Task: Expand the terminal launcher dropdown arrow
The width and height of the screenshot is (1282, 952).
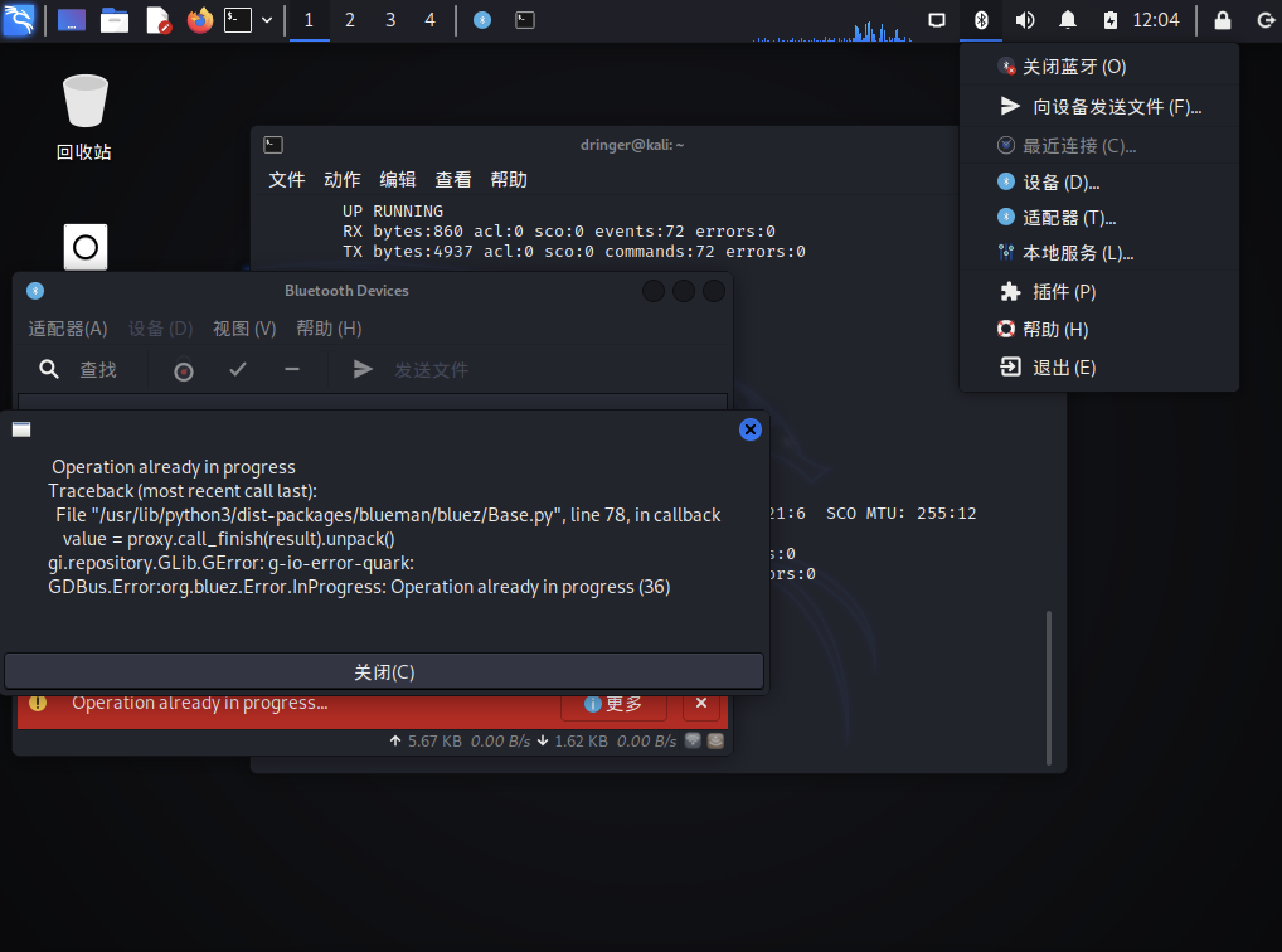Action: [267, 21]
